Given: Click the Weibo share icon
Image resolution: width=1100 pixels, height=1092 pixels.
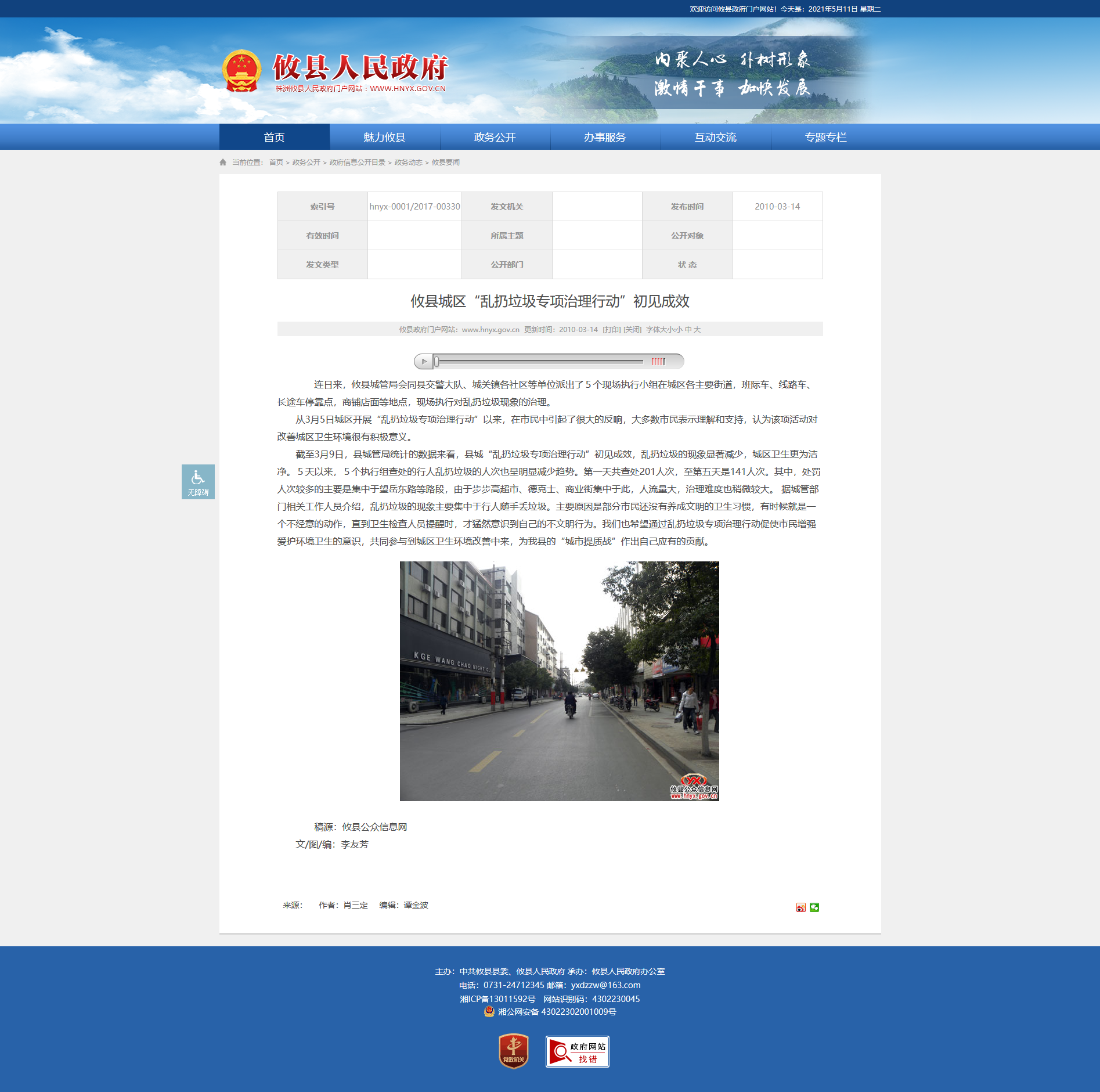Looking at the screenshot, I should (x=800, y=907).
